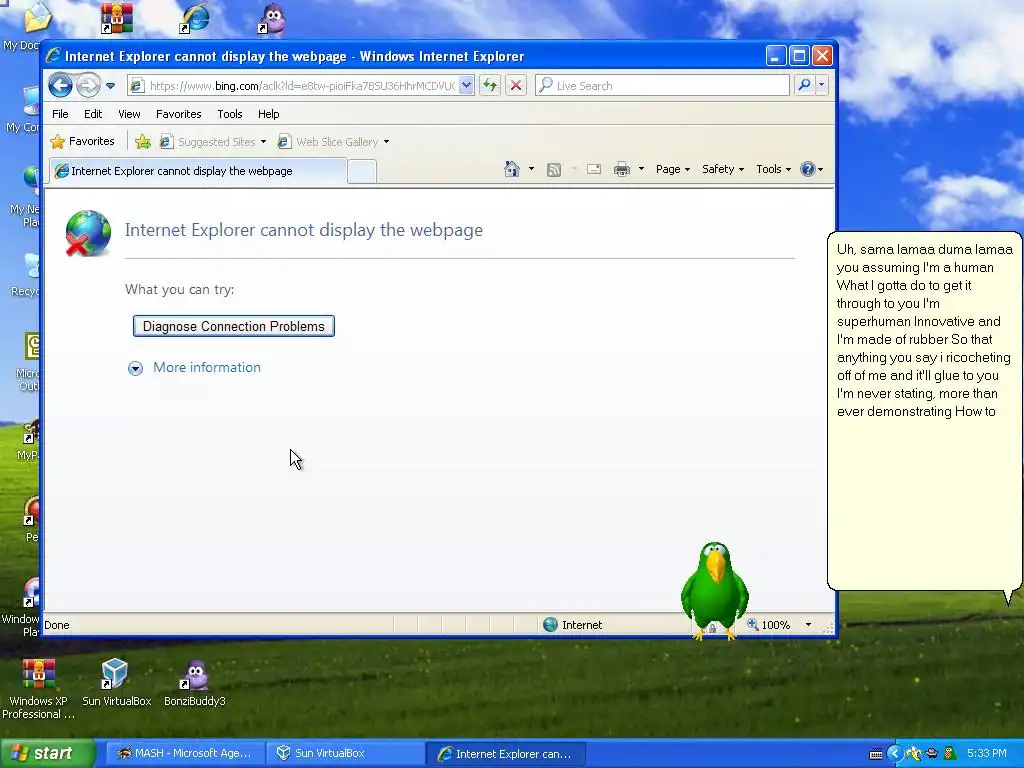Viewport: 1024px width, 768px height.
Task: Click into the Live Search box
Action: (x=662, y=86)
